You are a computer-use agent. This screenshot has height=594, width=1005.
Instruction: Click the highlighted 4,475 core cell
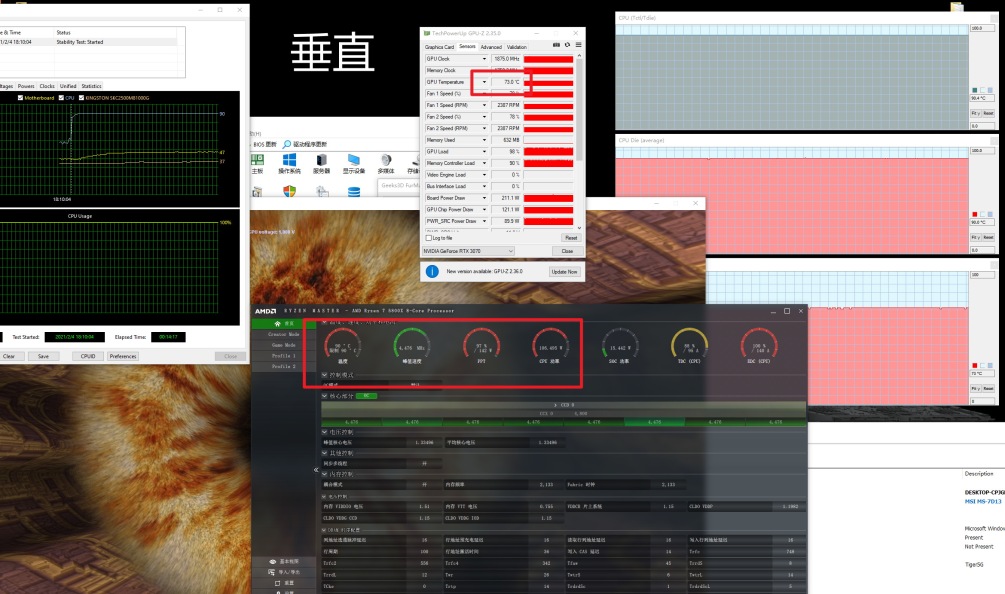[654, 422]
